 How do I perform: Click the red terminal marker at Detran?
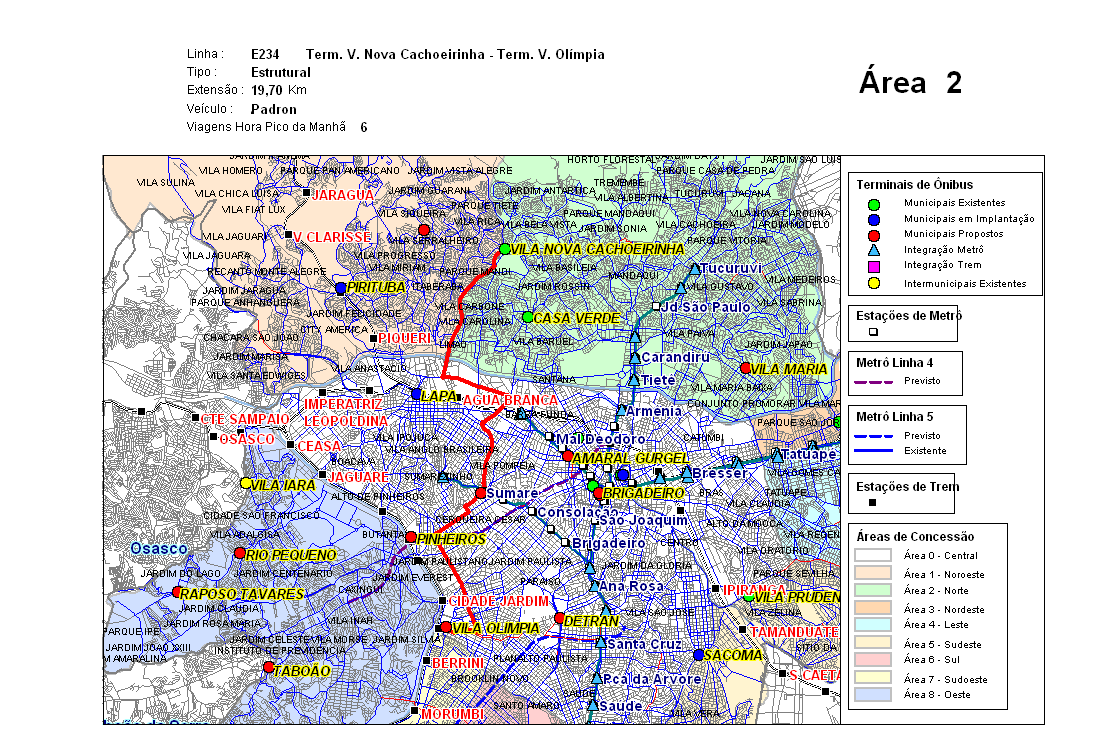point(559,618)
